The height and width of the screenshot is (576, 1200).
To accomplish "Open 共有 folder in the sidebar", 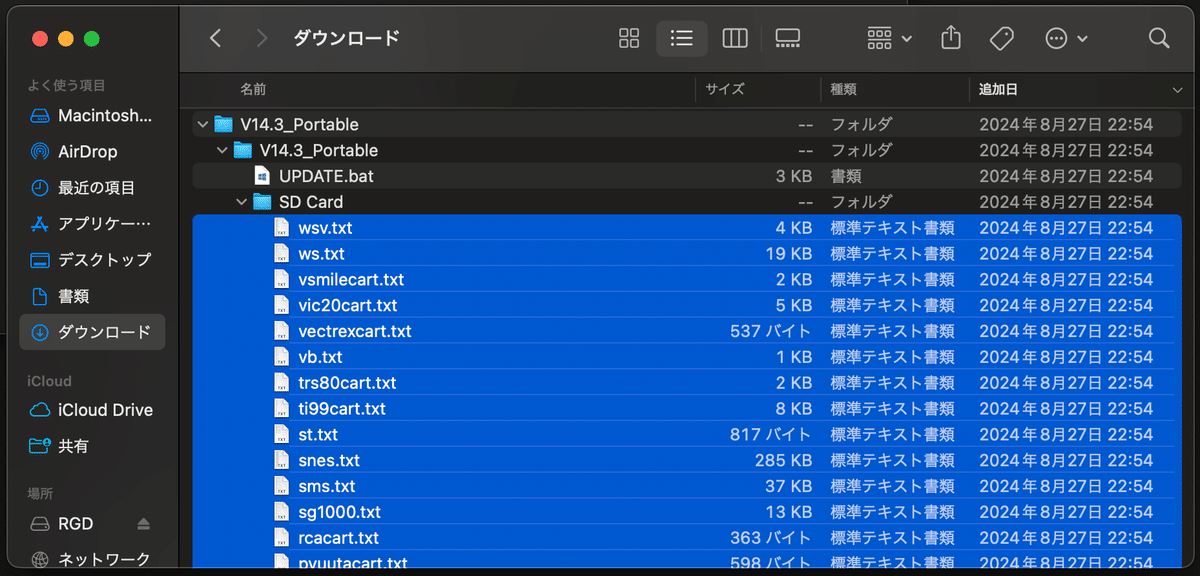I will (92, 445).
